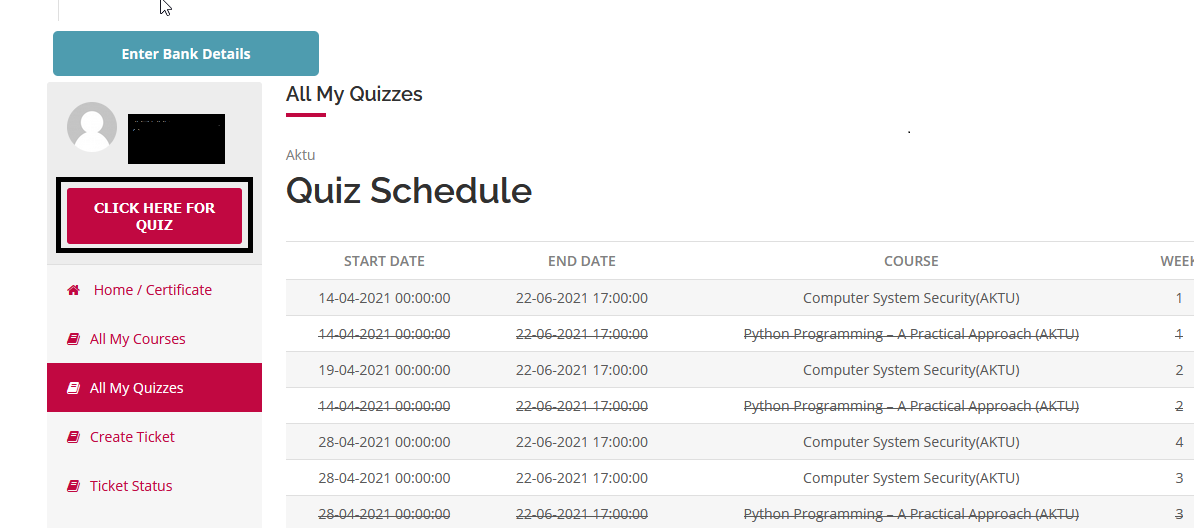
Task: Click the home icon beside Home / Certificate
Action: tap(74, 290)
